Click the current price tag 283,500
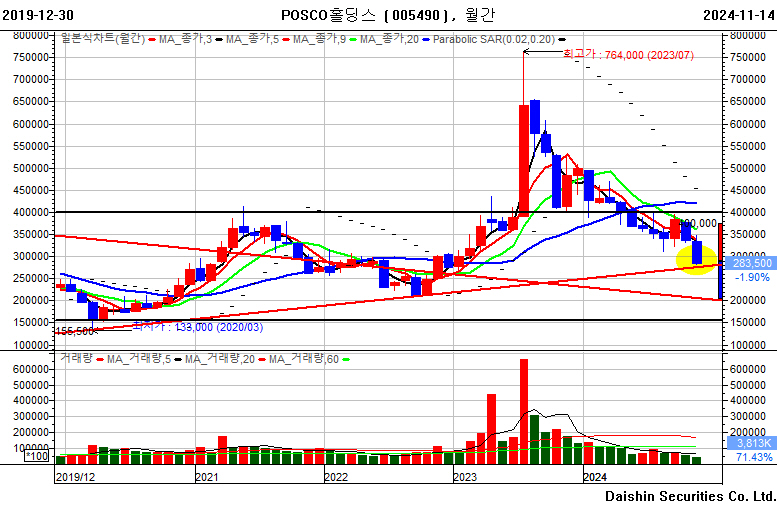The image size is (777, 508). [x=753, y=263]
